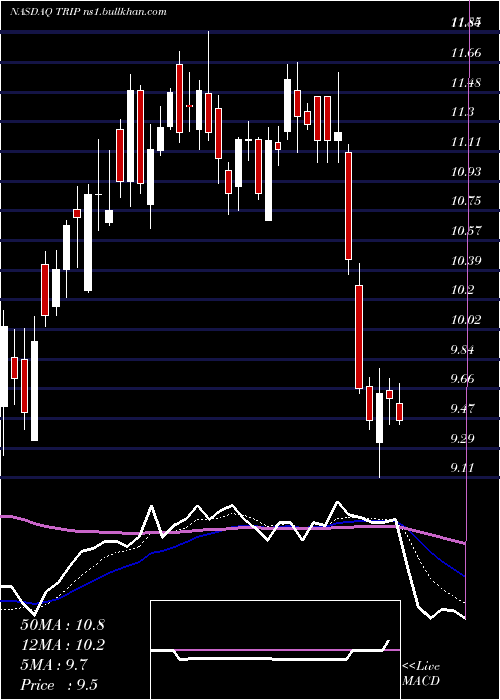Image resolution: width=500 pixels, height=700 pixels.
Task: Click the 9.47 price axis label
Action: [x=462, y=408]
